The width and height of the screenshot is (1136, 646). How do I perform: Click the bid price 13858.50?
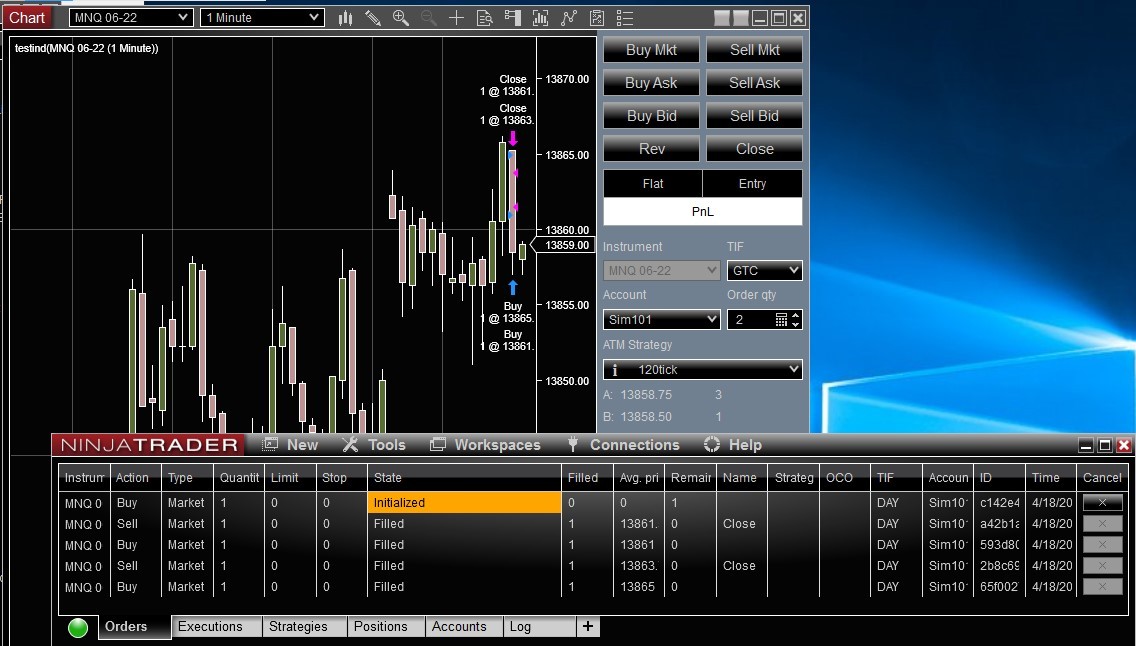[646, 416]
